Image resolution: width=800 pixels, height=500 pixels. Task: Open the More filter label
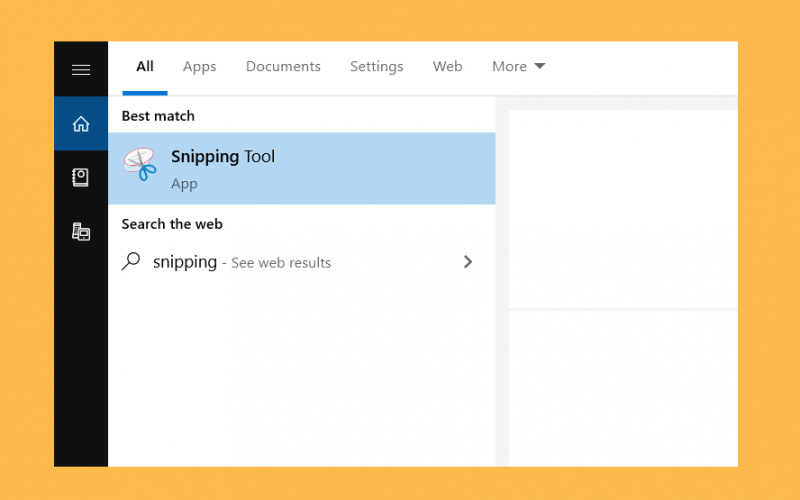pos(509,66)
